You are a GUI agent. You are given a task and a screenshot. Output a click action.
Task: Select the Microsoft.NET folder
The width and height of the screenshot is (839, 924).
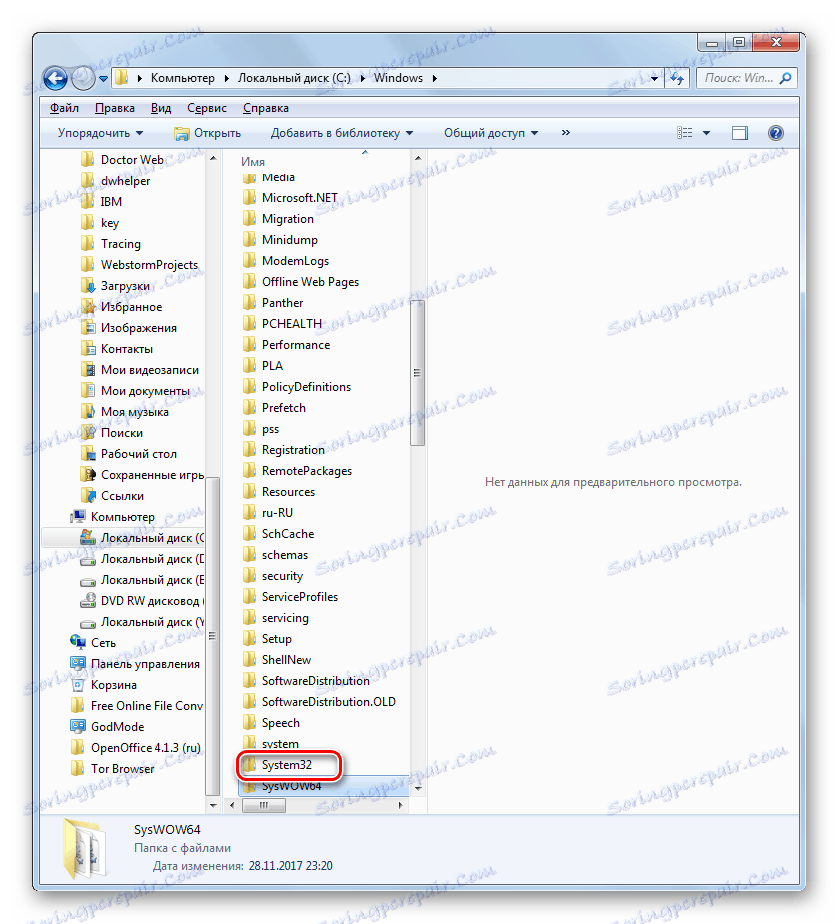289,198
